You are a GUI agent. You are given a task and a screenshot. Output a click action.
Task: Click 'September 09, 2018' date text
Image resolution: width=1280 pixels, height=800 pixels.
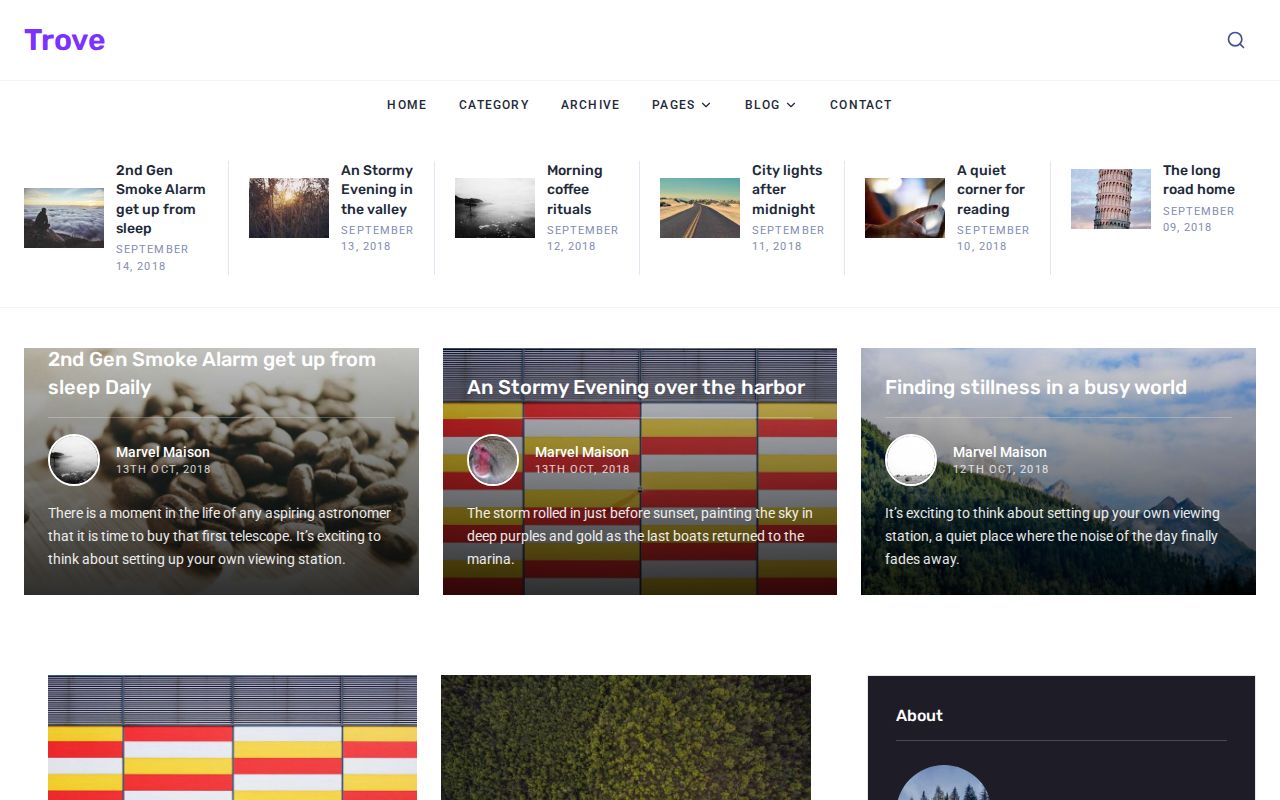[x=1199, y=219]
